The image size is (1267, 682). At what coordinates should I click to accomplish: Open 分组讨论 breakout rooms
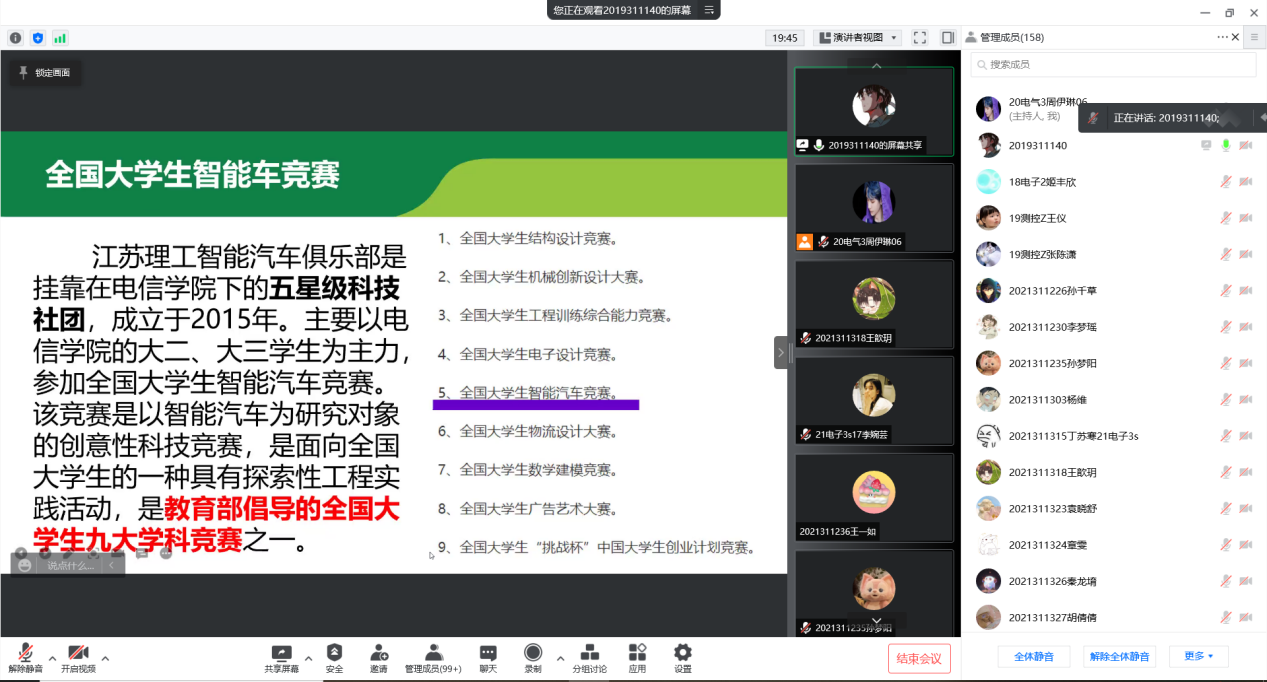tap(589, 658)
